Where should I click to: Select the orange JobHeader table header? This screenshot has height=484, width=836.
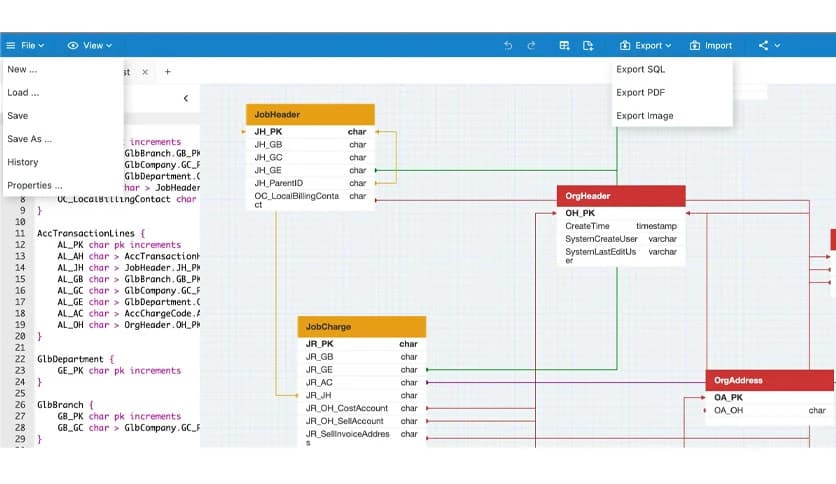point(310,114)
